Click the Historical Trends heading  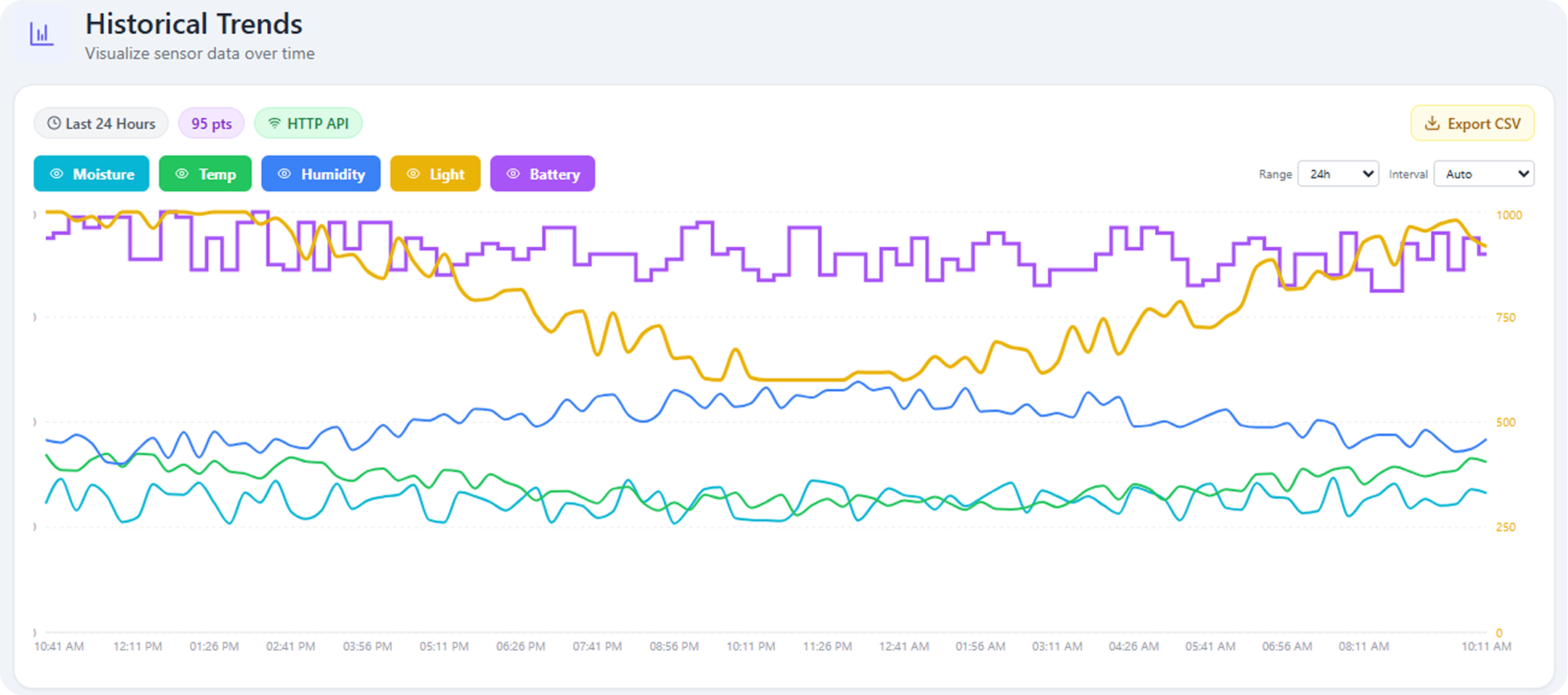coord(194,24)
